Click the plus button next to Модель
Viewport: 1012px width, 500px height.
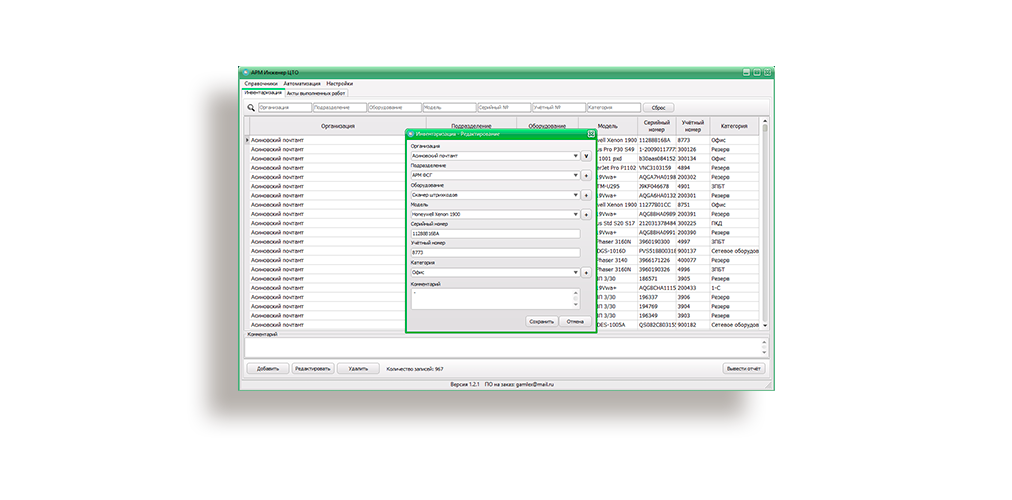pos(587,214)
